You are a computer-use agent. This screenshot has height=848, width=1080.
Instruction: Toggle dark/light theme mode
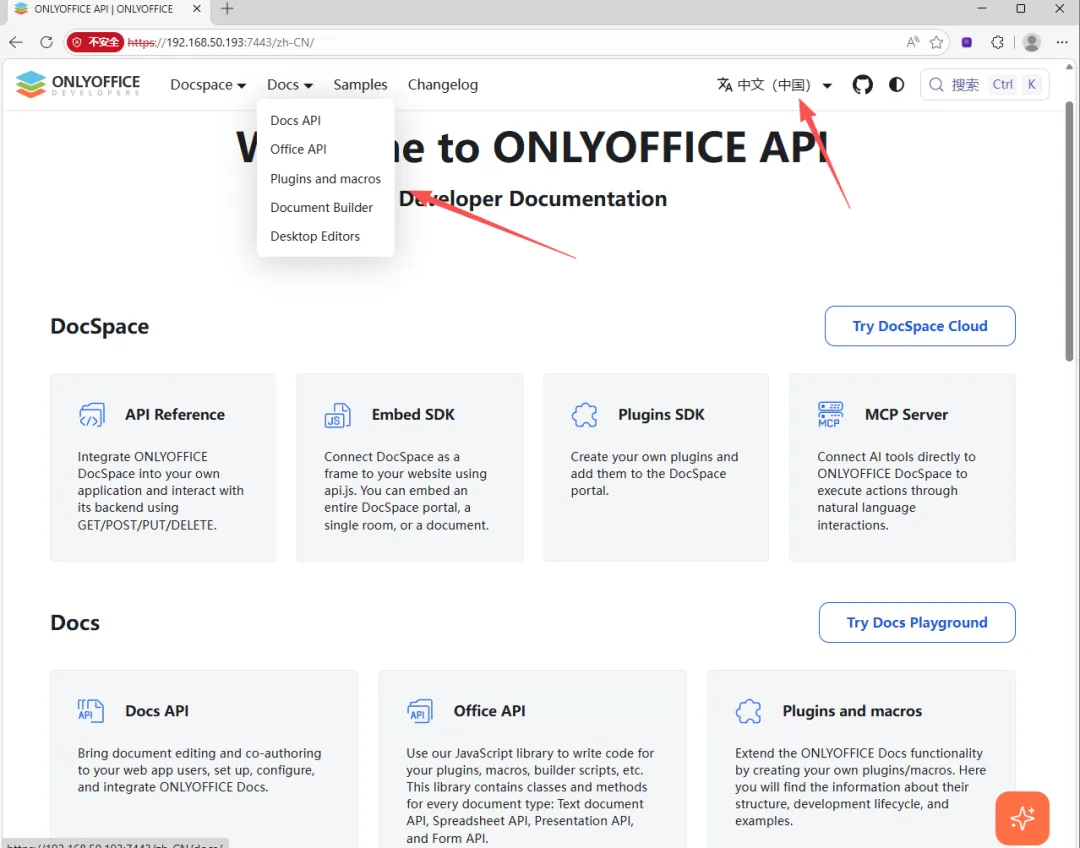[896, 85]
